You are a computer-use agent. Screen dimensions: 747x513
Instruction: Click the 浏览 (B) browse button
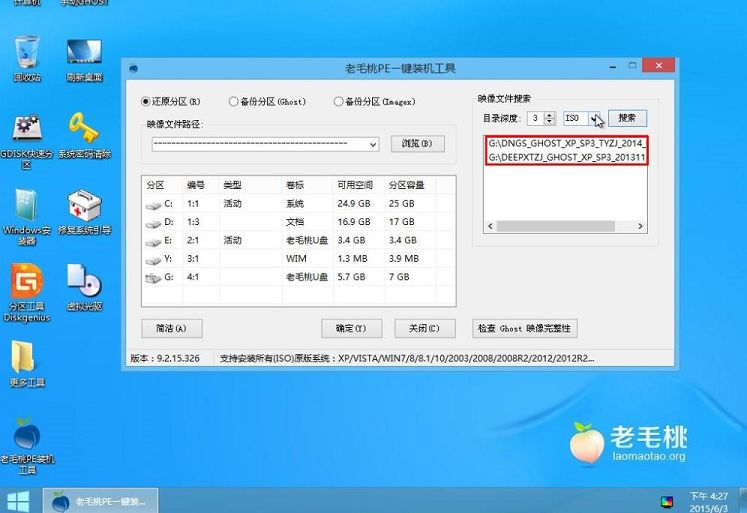pyautogui.click(x=417, y=143)
